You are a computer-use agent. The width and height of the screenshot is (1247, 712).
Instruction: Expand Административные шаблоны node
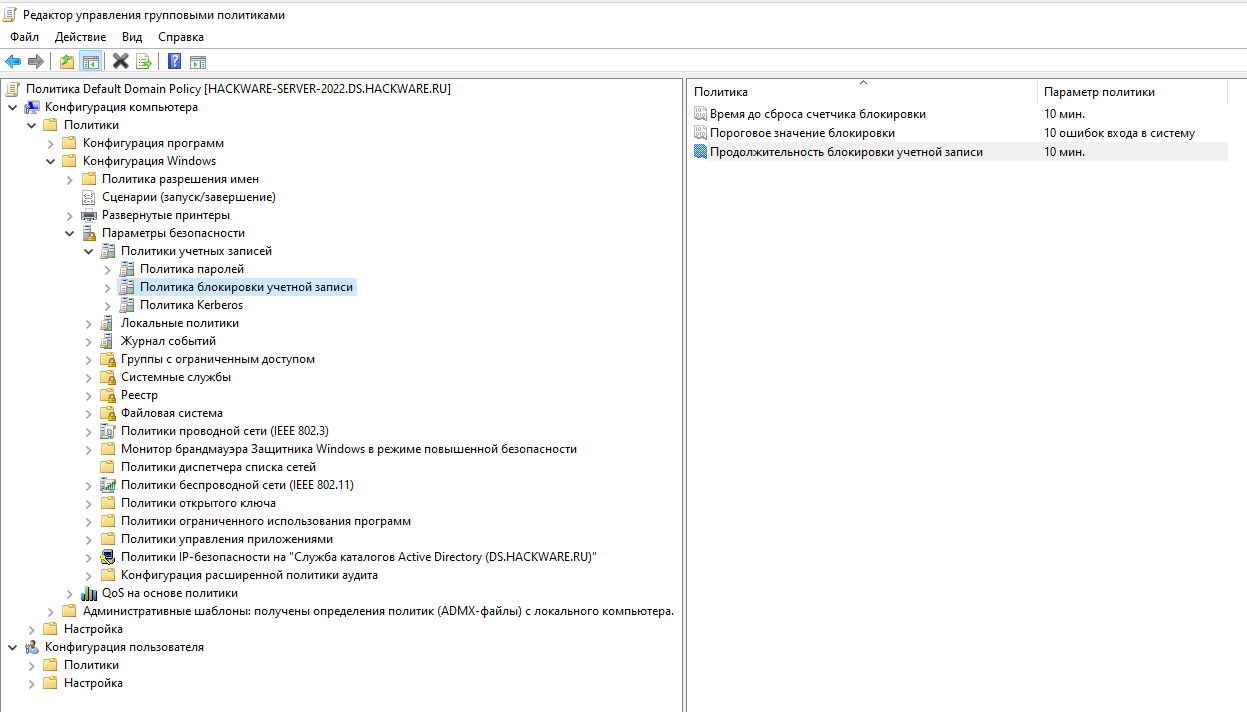pos(51,611)
